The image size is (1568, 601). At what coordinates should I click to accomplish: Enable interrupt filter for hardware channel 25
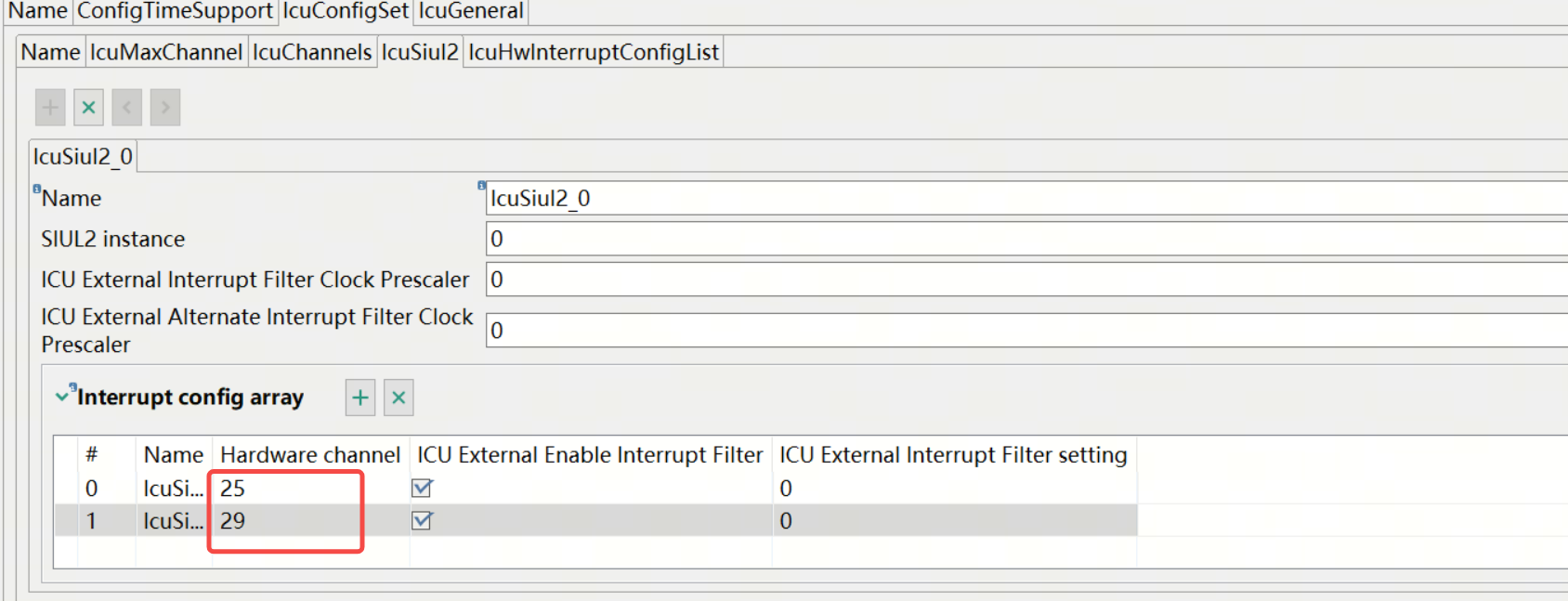coord(423,488)
